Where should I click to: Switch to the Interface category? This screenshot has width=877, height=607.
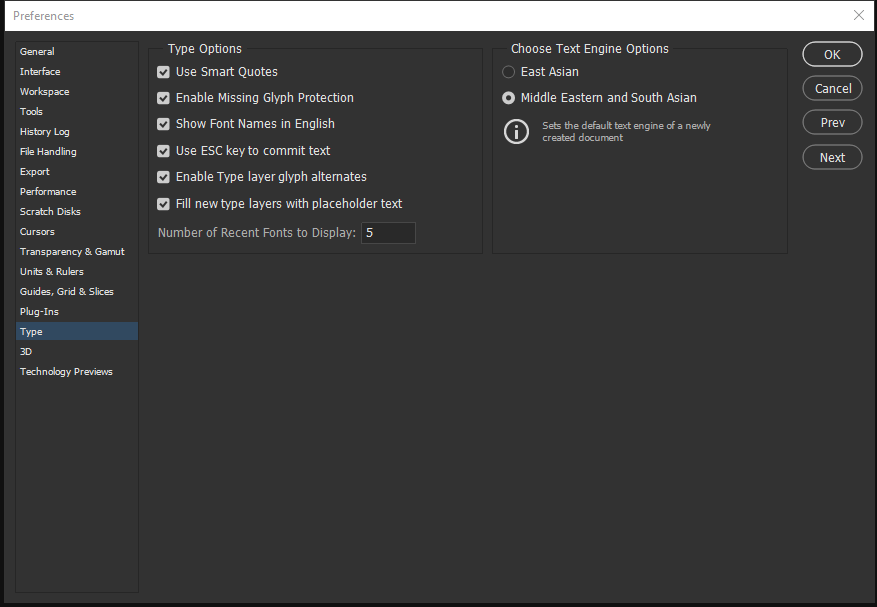pos(40,72)
